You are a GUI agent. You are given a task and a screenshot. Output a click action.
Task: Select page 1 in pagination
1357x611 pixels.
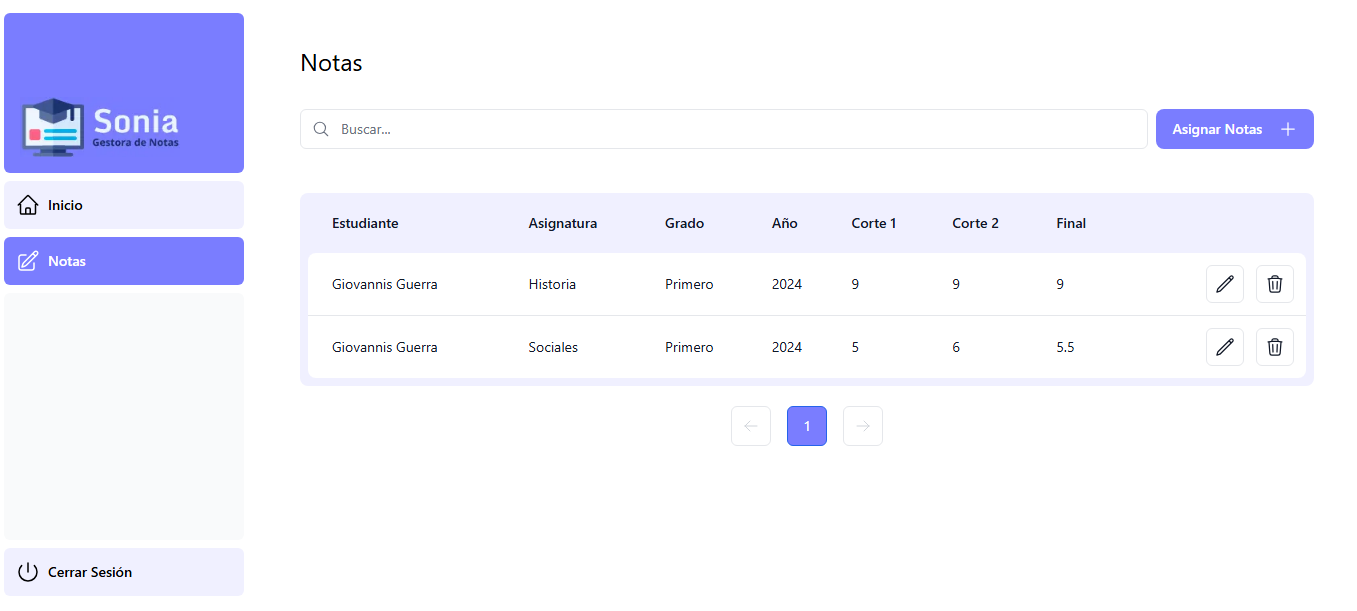(x=807, y=426)
